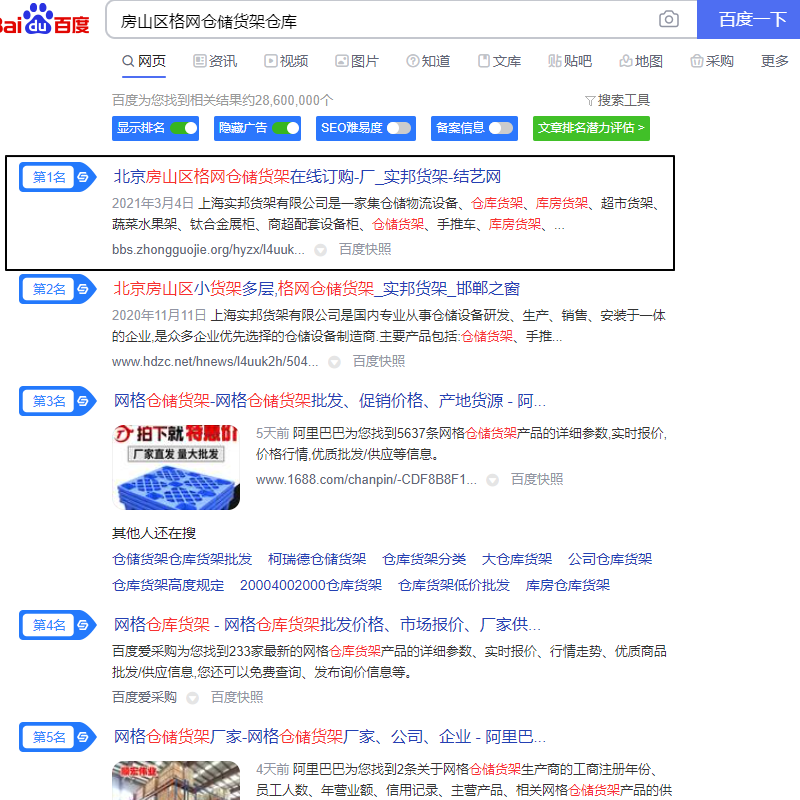Search related term 公司仓库货架
800x800 pixels.
(610, 560)
